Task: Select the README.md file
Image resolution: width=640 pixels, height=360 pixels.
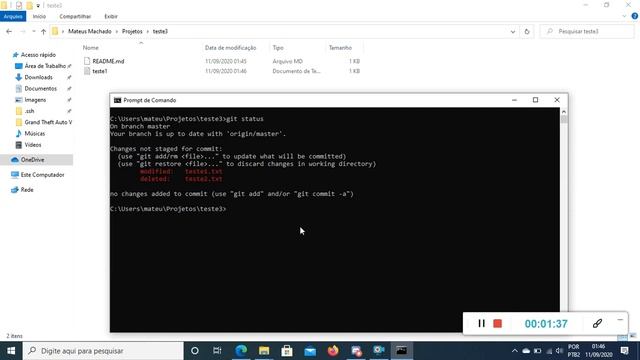Action: [x=108, y=61]
